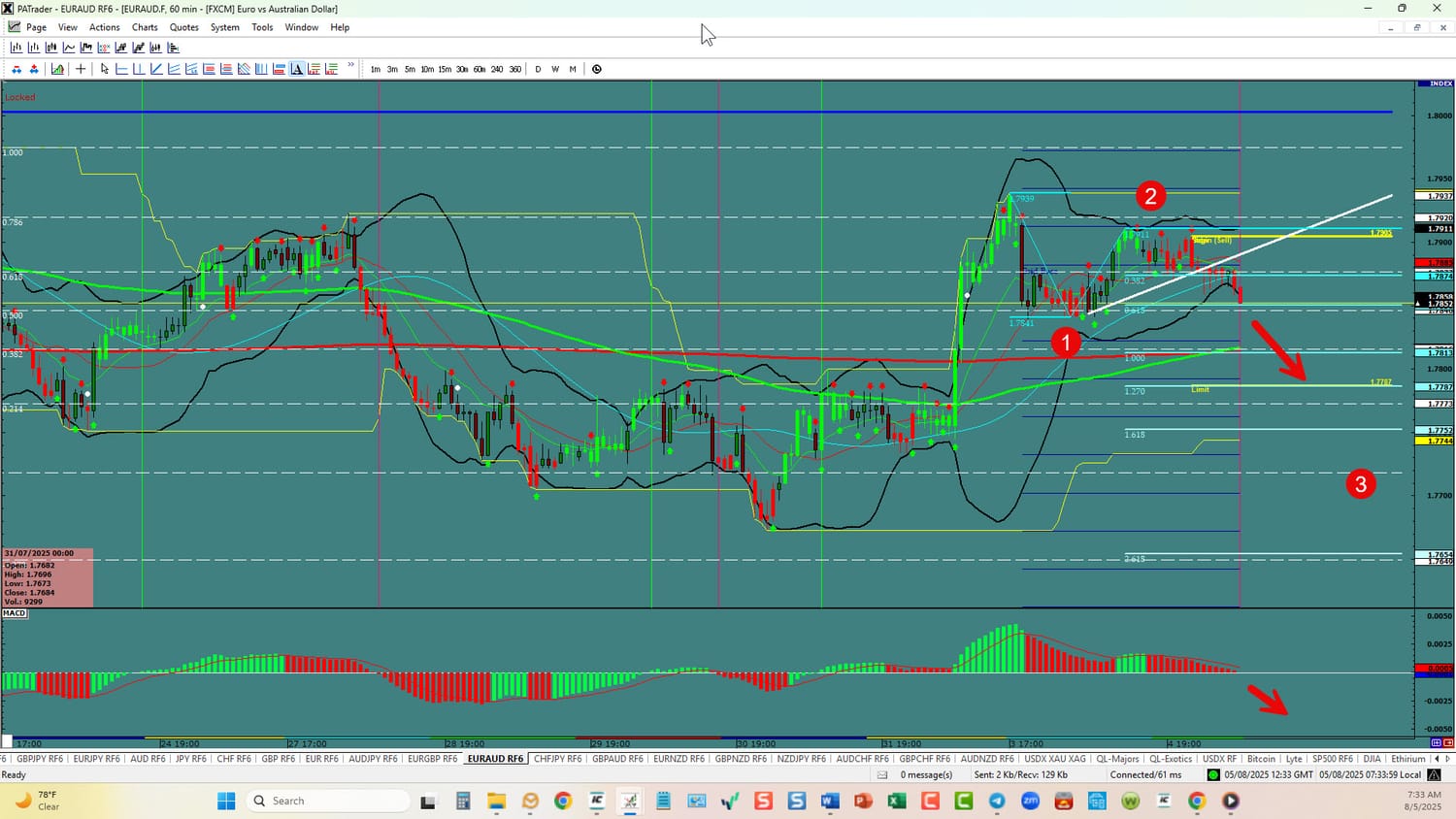
Task: Select the diagonal trend line tool
Action: (156, 69)
